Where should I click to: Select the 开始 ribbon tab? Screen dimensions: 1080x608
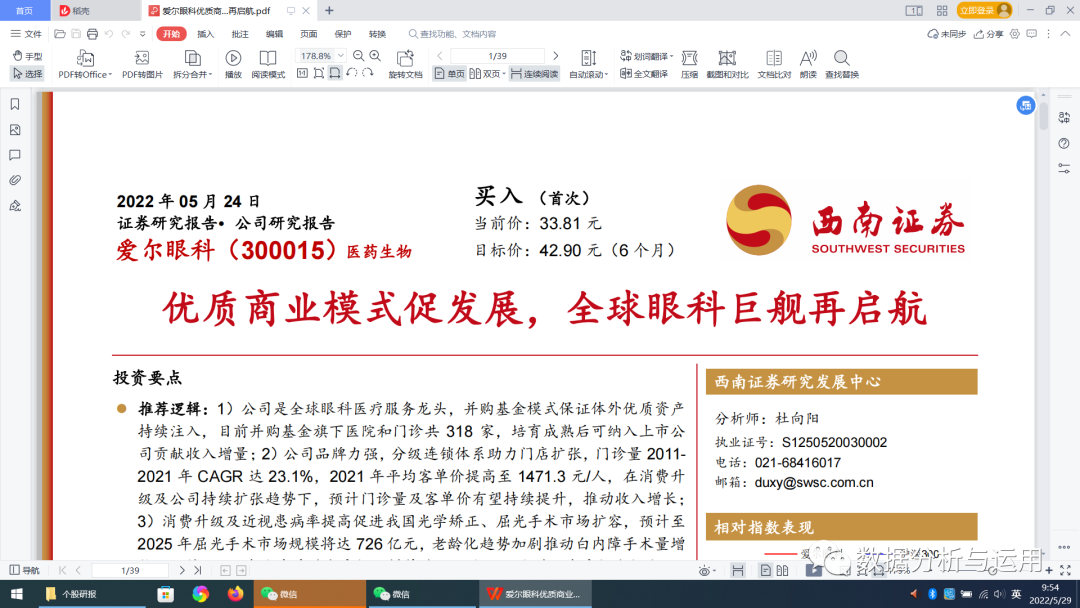click(172, 34)
